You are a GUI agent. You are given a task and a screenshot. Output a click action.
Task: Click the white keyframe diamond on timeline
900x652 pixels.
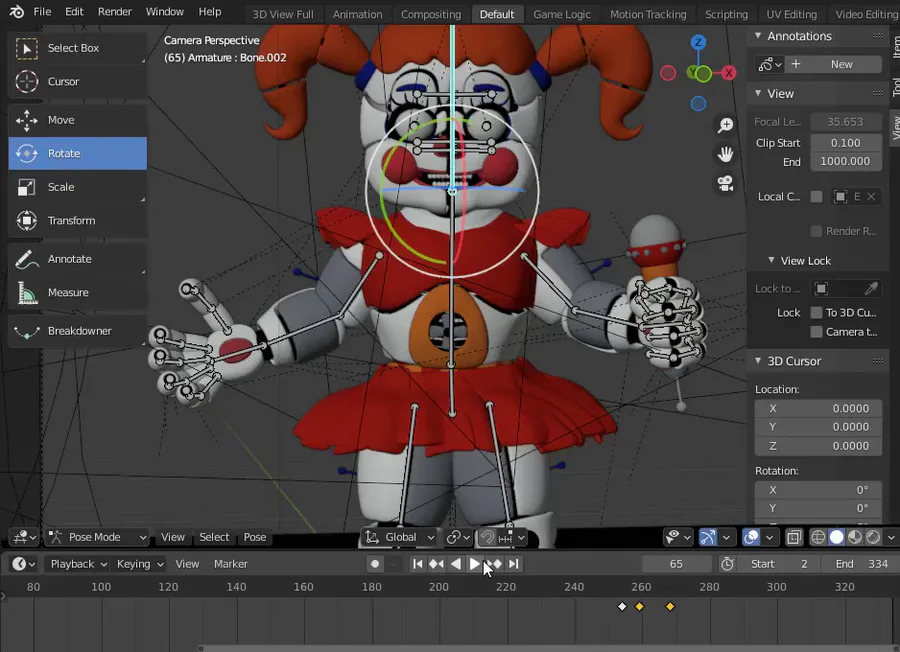(x=622, y=607)
